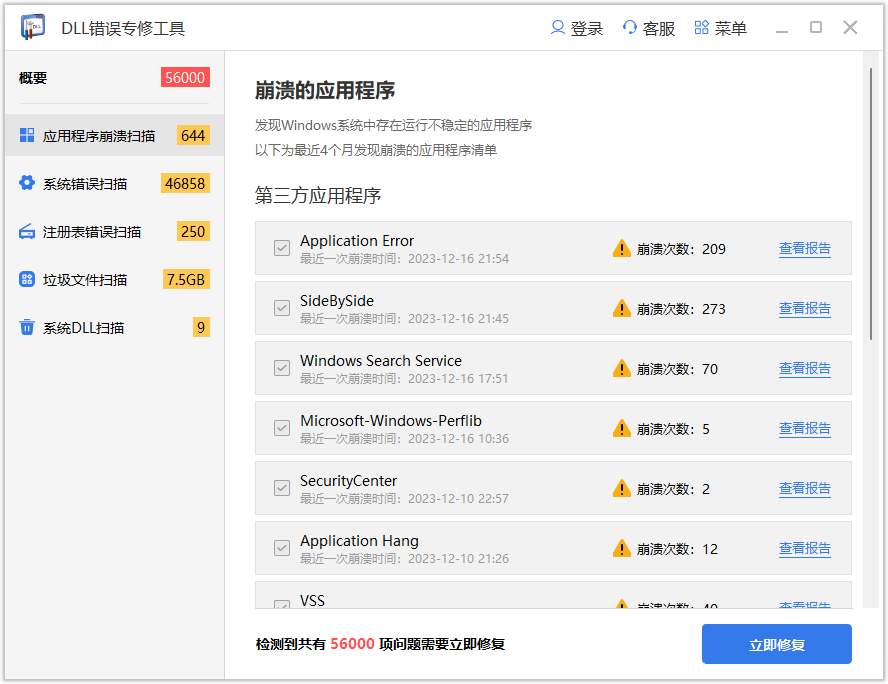This screenshot has height=684, width=888.
Task: Open 查看报告 link for Application Error
Action: click(804, 248)
